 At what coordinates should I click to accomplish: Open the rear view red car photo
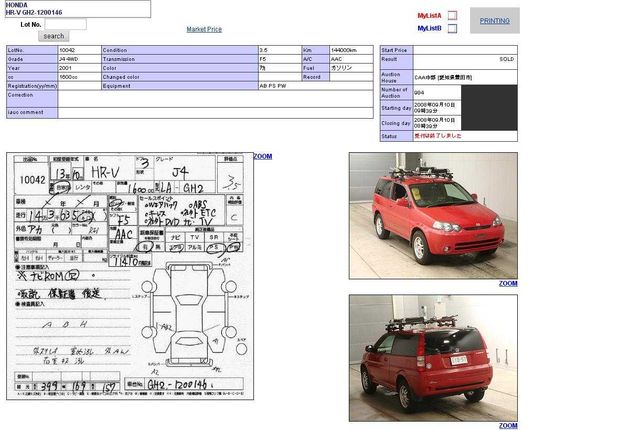tap(433, 358)
